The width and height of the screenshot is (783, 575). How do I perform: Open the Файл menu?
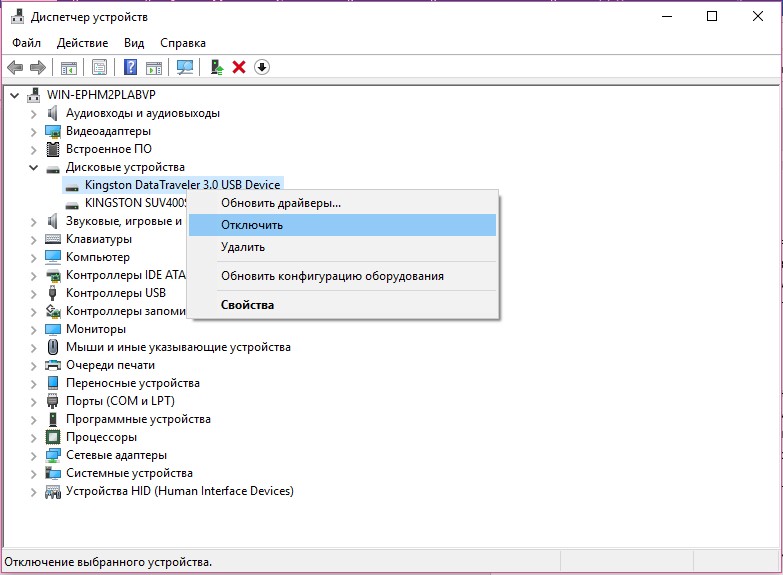pos(26,43)
